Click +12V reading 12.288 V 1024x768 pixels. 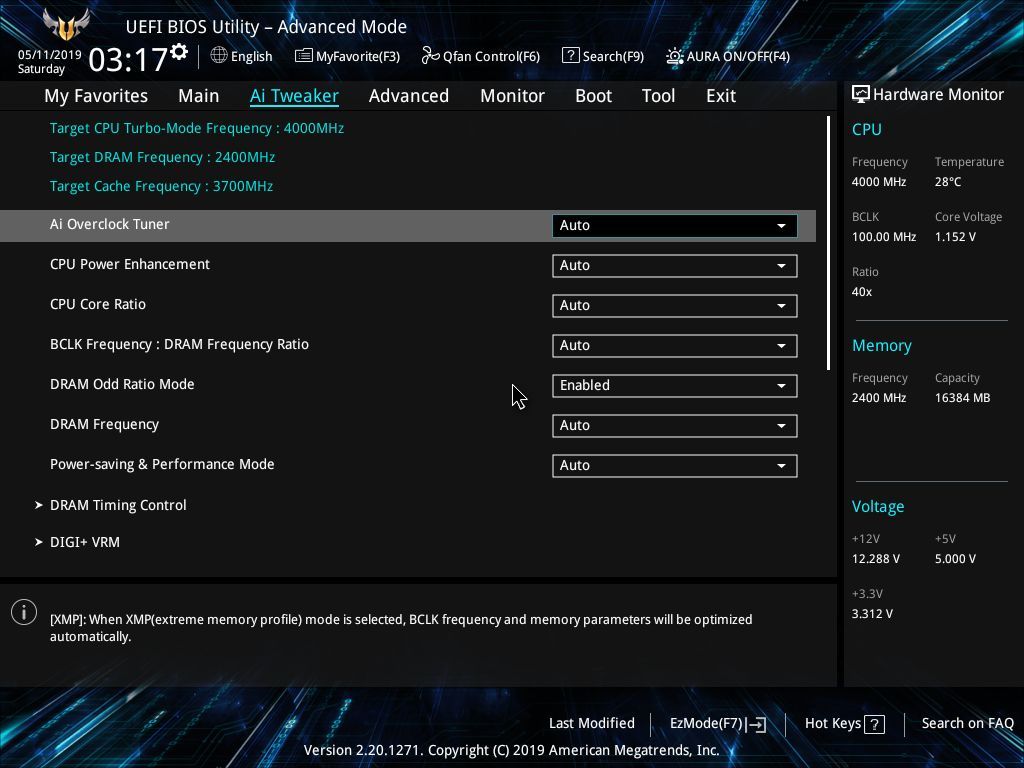876,559
